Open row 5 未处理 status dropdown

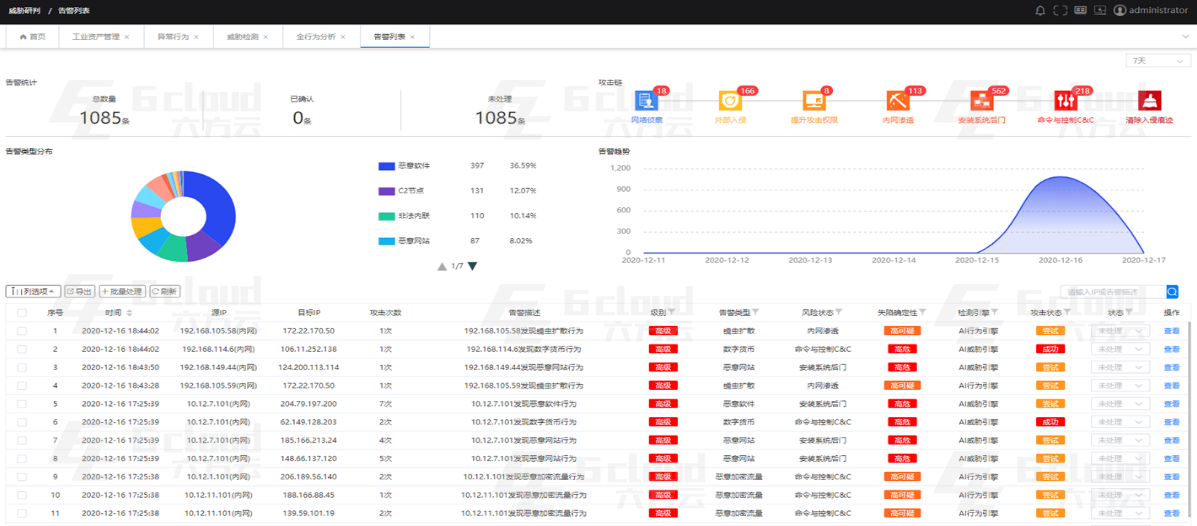pyautogui.click(x=1120, y=404)
